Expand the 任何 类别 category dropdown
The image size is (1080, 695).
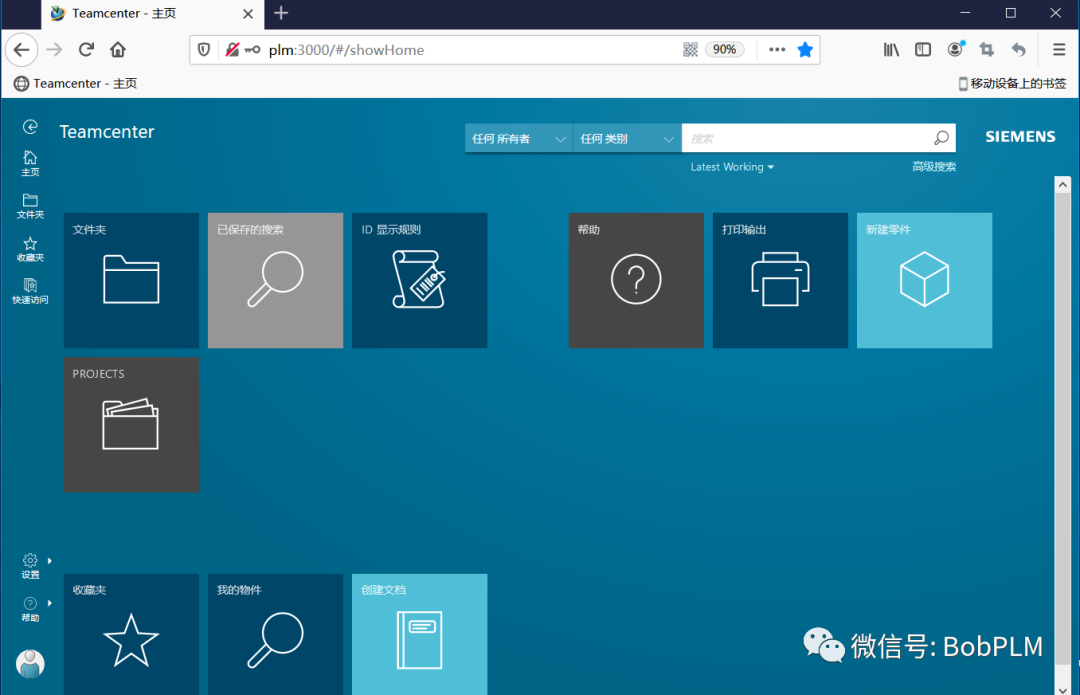pos(627,138)
